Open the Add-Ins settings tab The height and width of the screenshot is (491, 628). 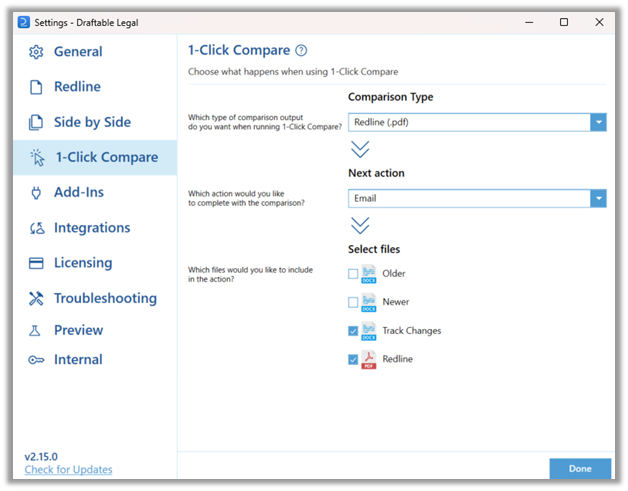tap(95, 193)
